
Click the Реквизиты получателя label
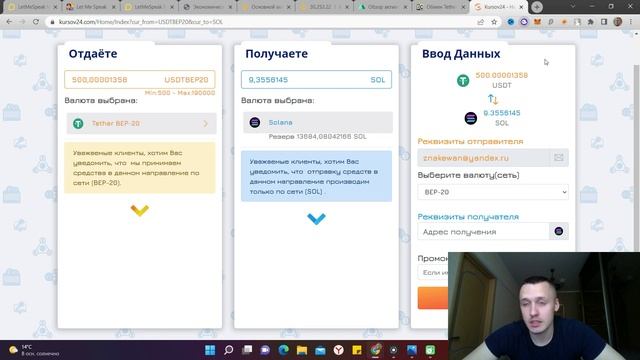point(468,217)
